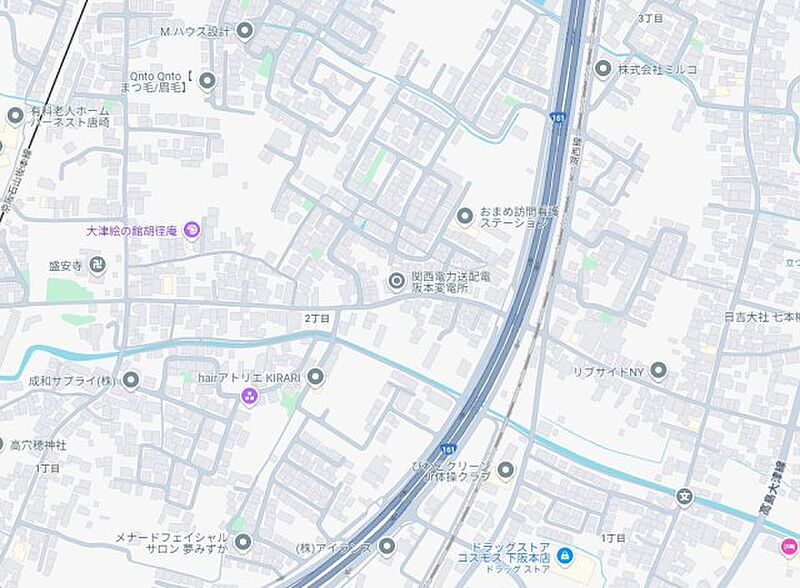Click the purple marker below hairアトリエ KIRARI
This screenshot has width=800, height=588.
tap(249, 396)
